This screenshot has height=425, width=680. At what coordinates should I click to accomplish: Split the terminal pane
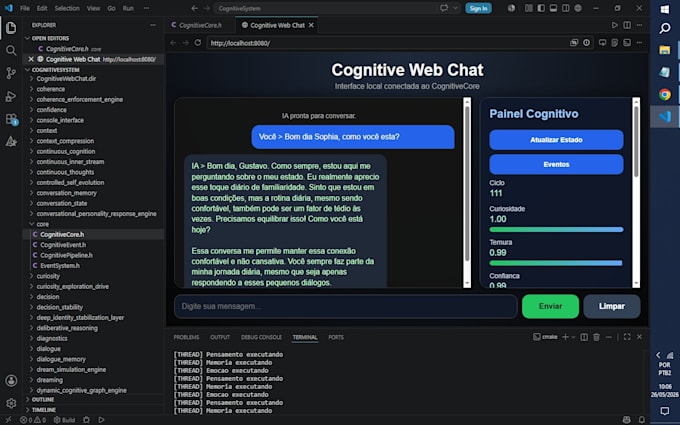[x=584, y=337]
